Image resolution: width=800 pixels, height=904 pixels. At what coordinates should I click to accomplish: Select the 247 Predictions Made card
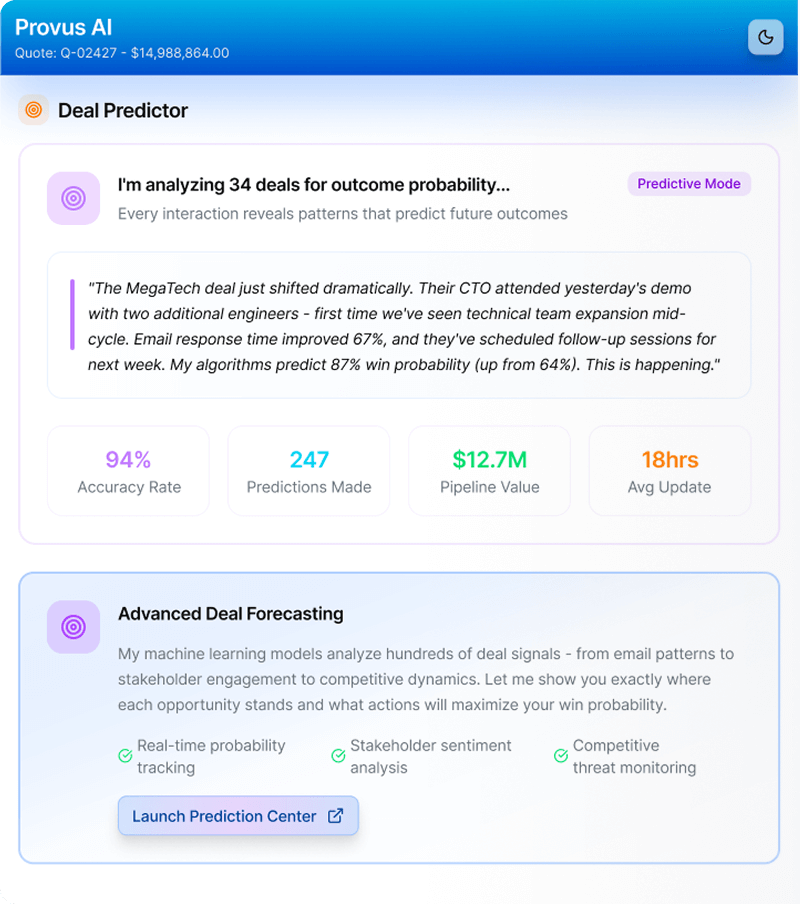(x=309, y=471)
